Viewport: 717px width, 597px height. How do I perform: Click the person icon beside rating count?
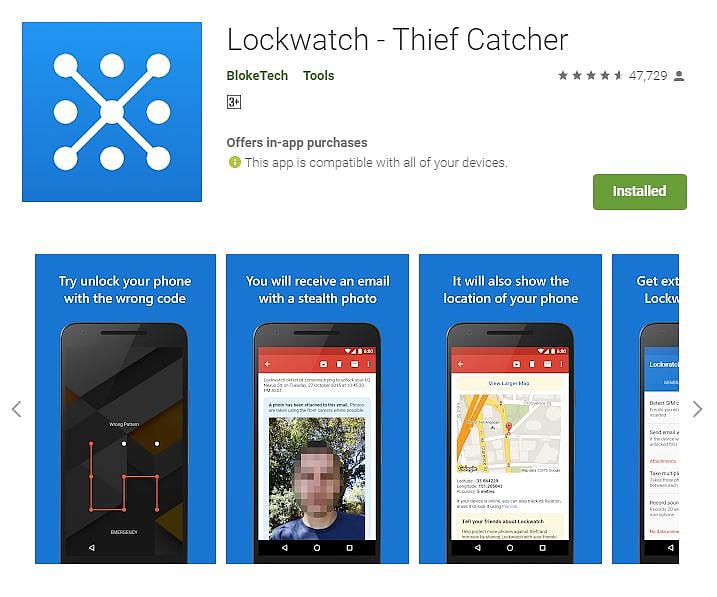pos(679,76)
